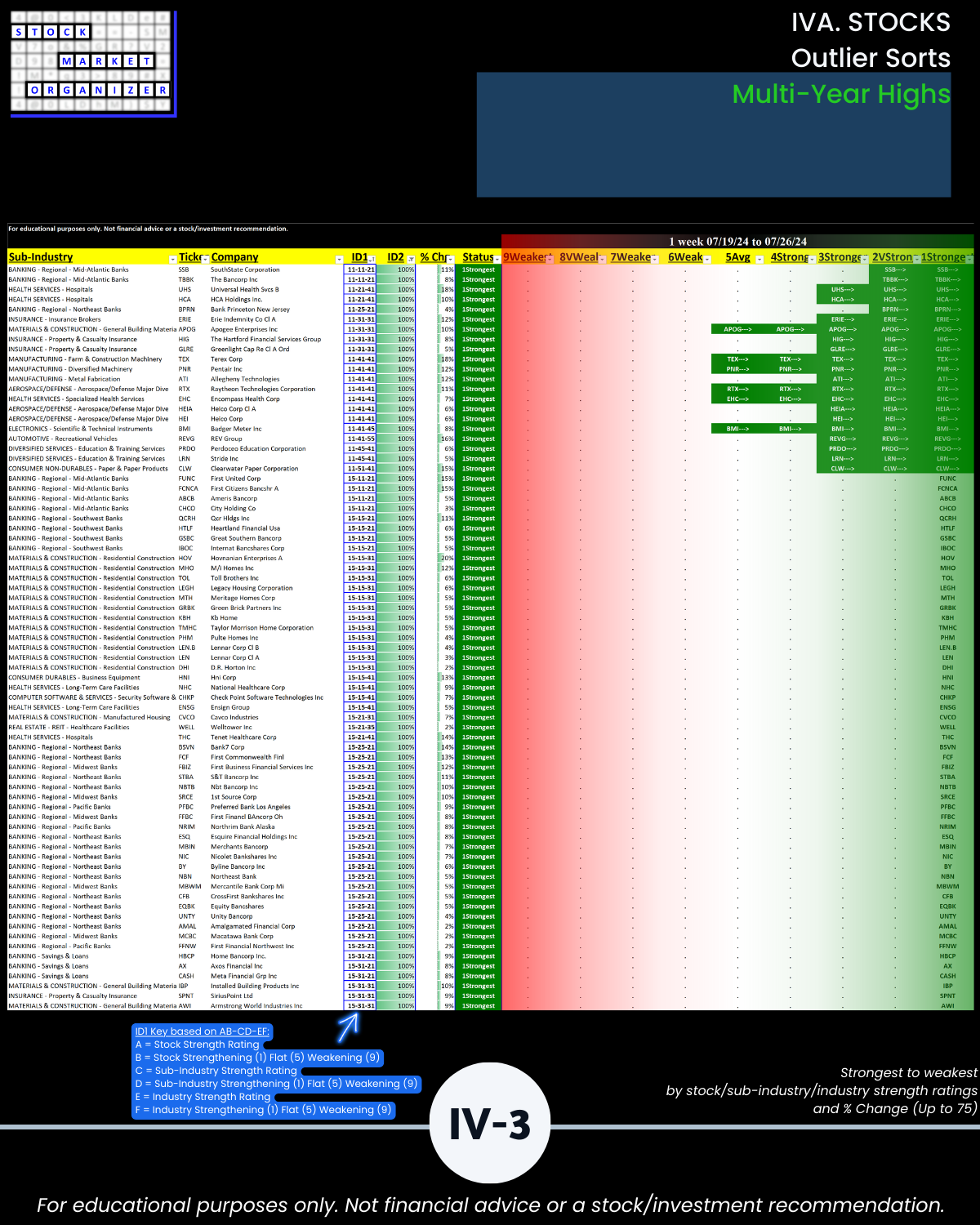
Task: Select The Hartford Financial Services Group cell
Action: pos(276,339)
